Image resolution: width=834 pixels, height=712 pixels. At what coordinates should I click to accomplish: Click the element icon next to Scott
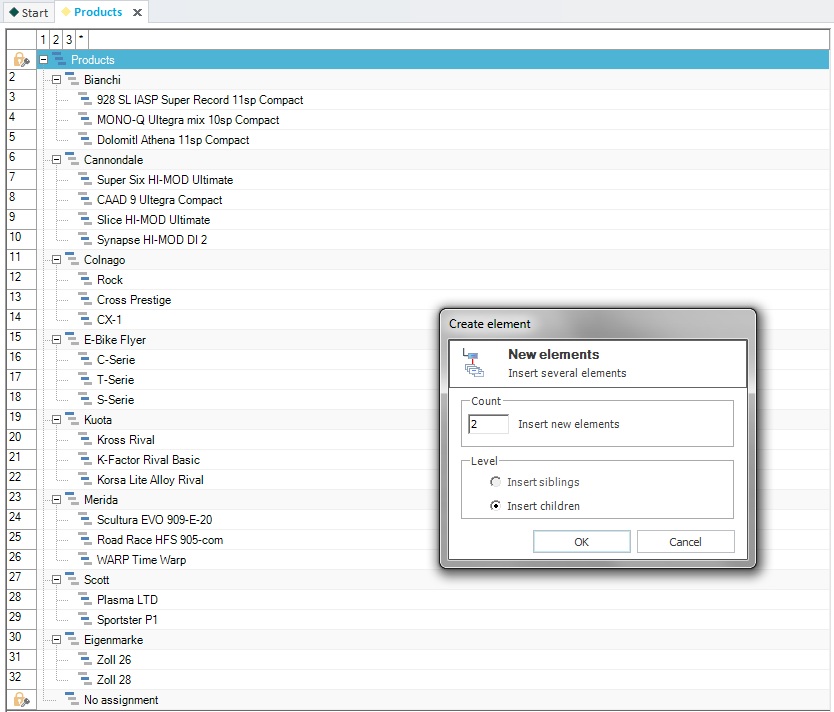[x=72, y=579]
